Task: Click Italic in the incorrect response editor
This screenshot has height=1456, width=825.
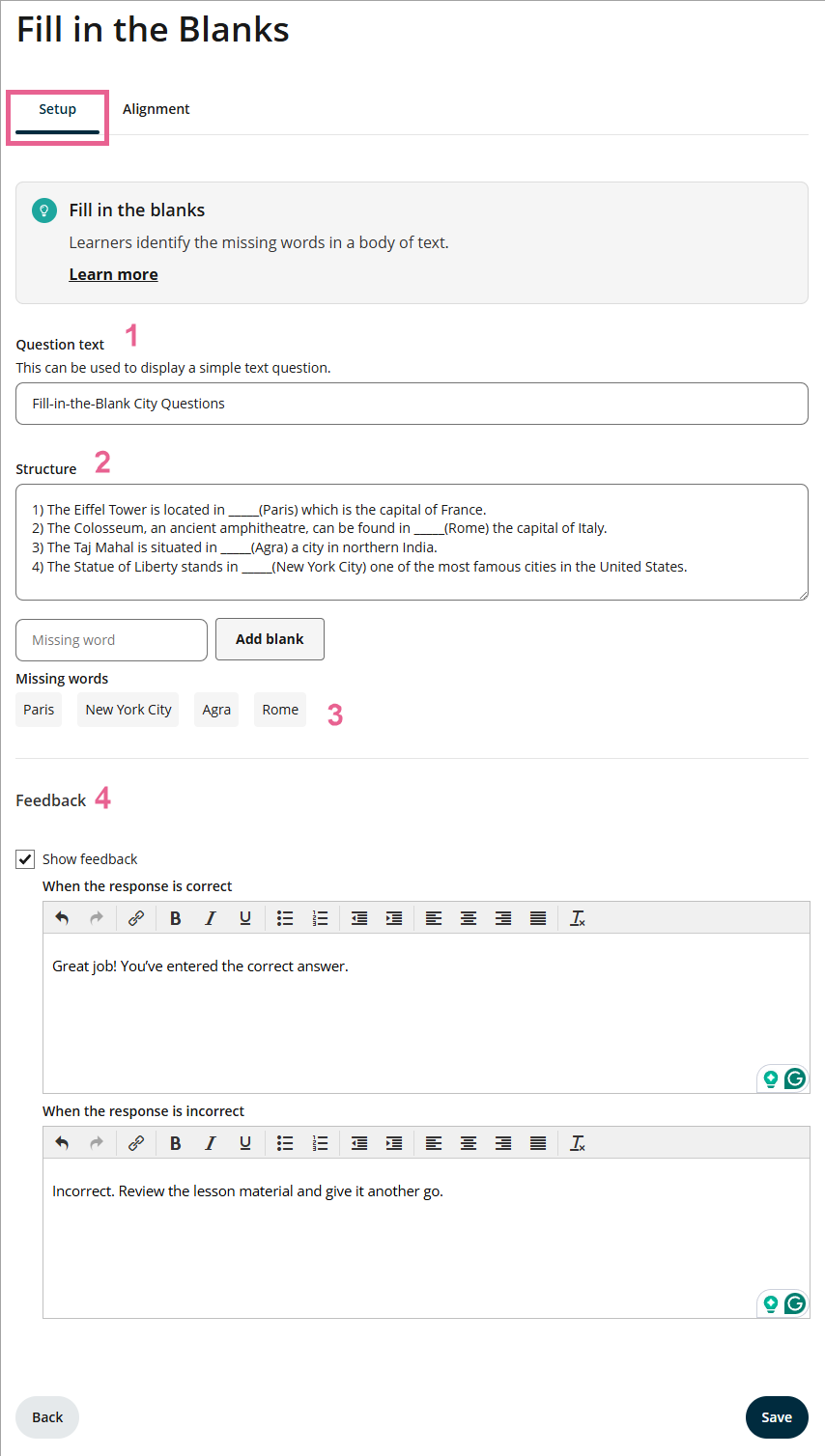Action: click(x=211, y=1143)
